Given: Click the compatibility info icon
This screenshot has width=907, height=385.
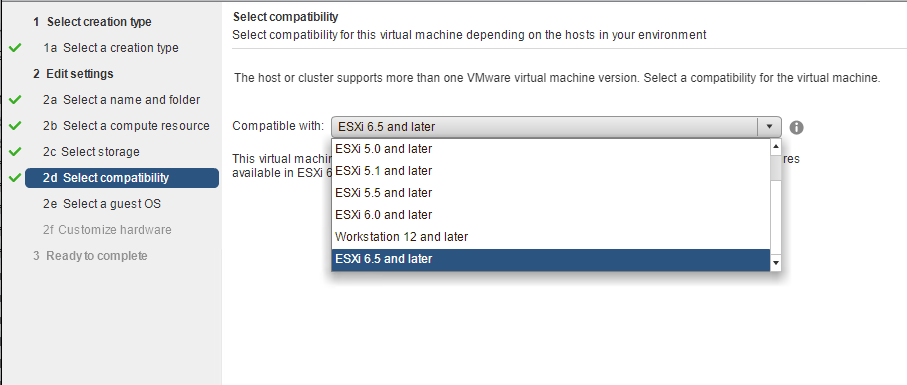Looking at the screenshot, I should point(797,127).
